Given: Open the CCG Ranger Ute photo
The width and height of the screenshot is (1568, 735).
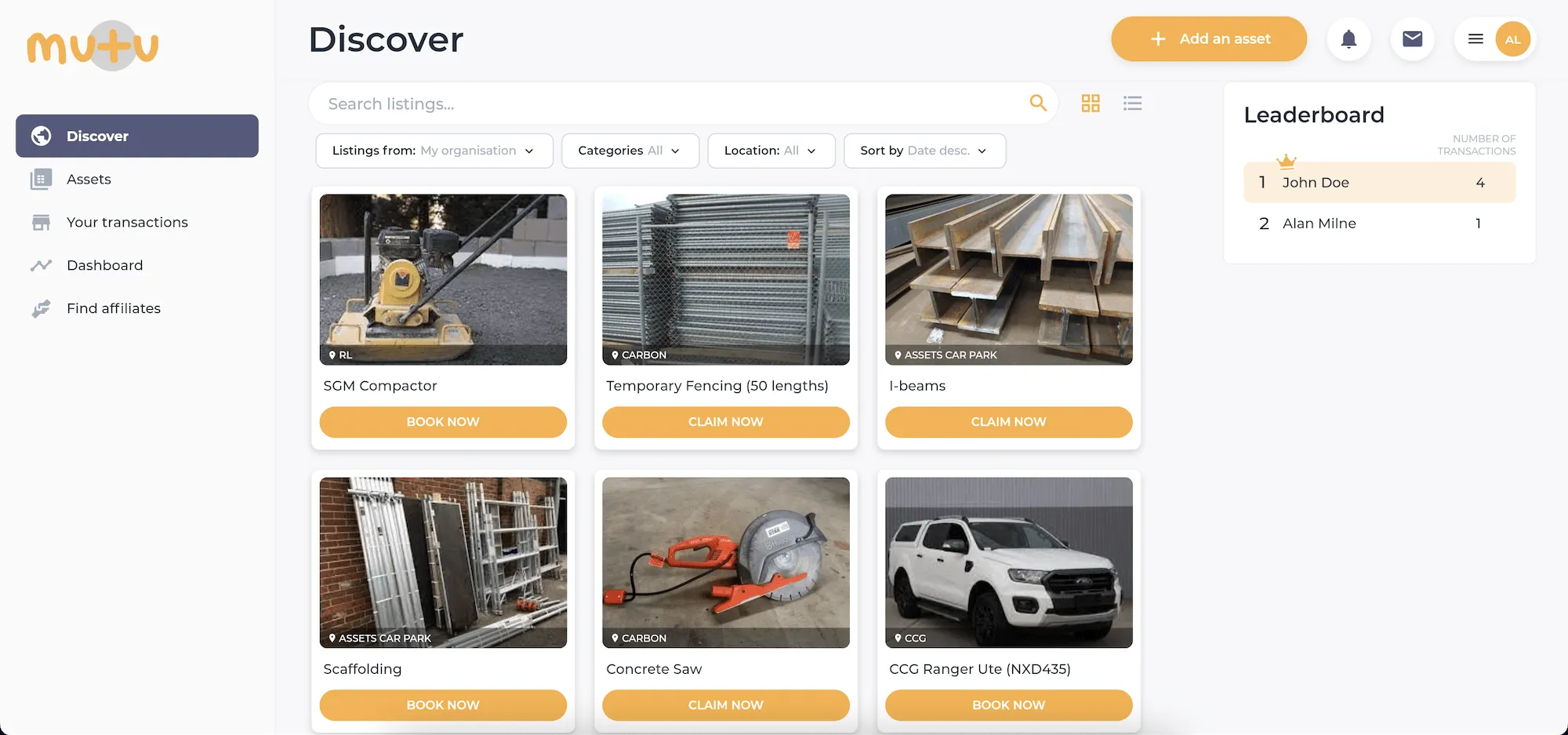Looking at the screenshot, I should (1009, 562).
